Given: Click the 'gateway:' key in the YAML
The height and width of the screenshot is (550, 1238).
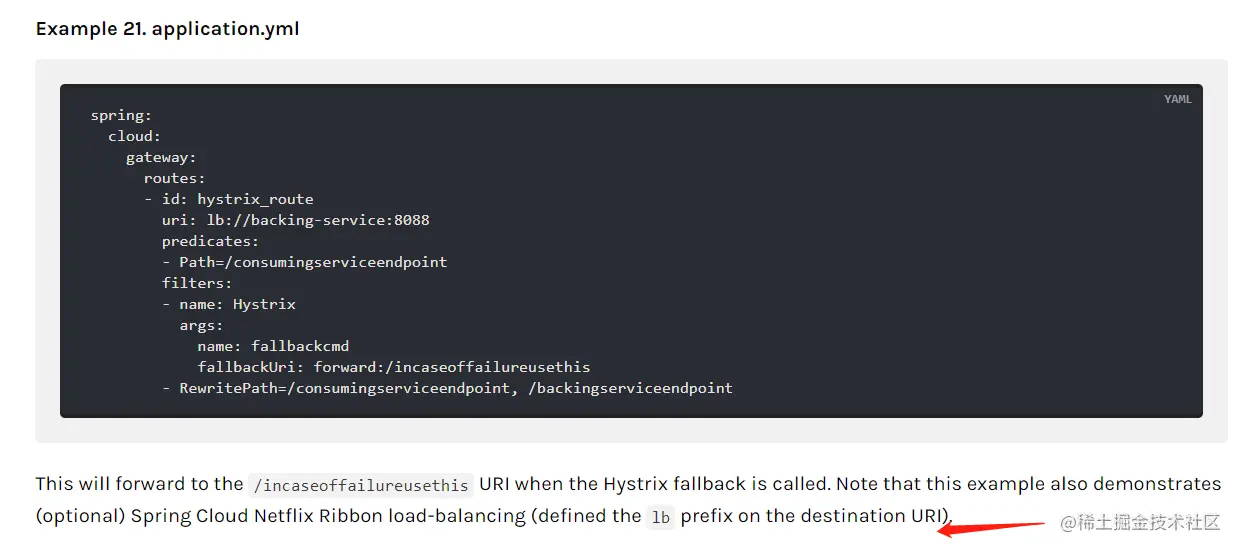Looking at the screenshot, I should click(161, 157).
